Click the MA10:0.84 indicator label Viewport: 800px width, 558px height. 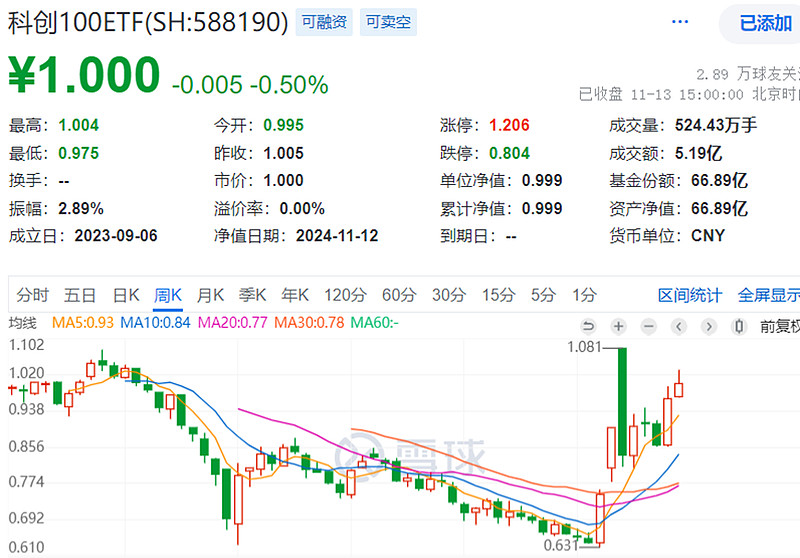155,322
